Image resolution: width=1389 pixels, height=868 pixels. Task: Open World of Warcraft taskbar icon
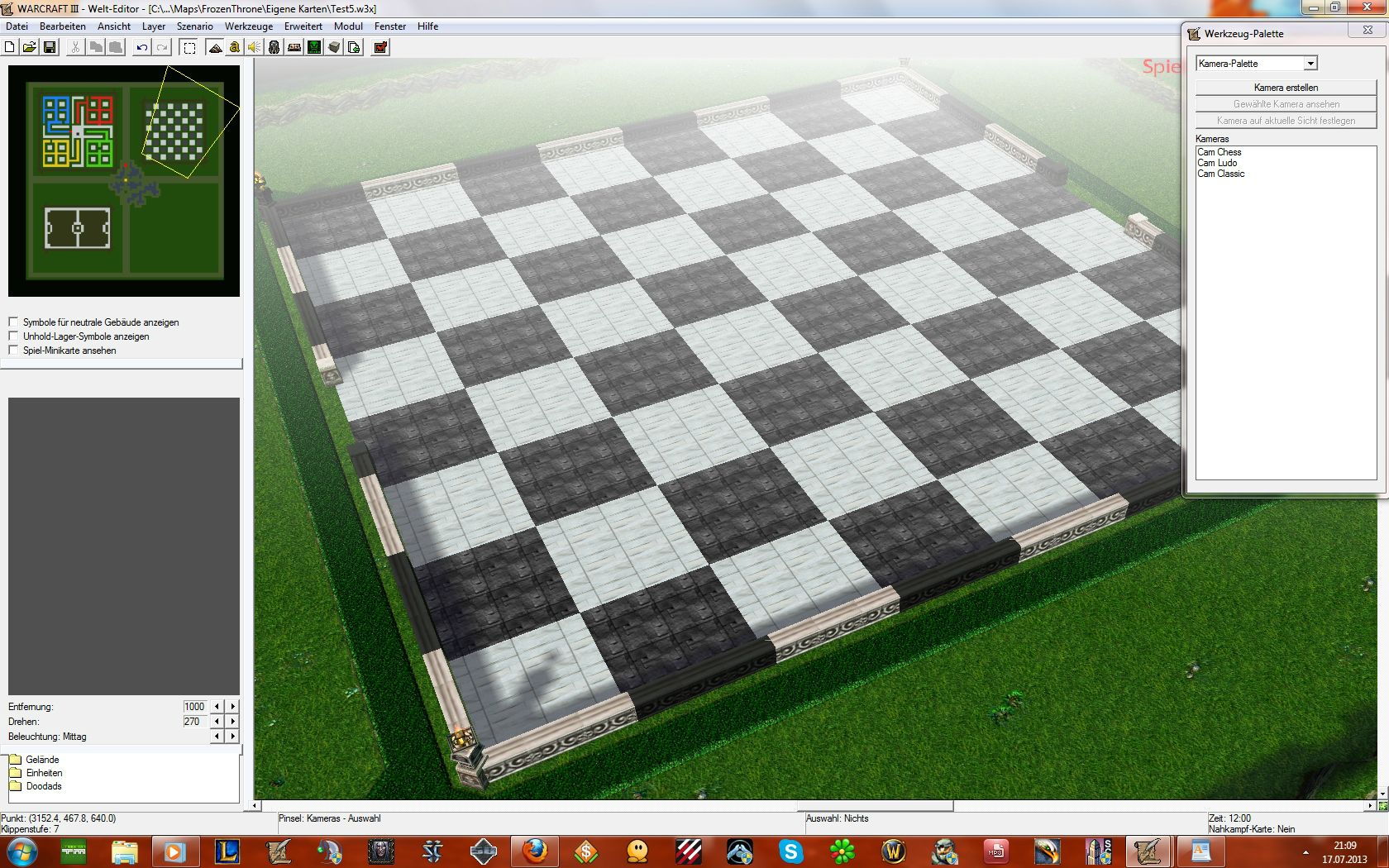tap(894, 851)
